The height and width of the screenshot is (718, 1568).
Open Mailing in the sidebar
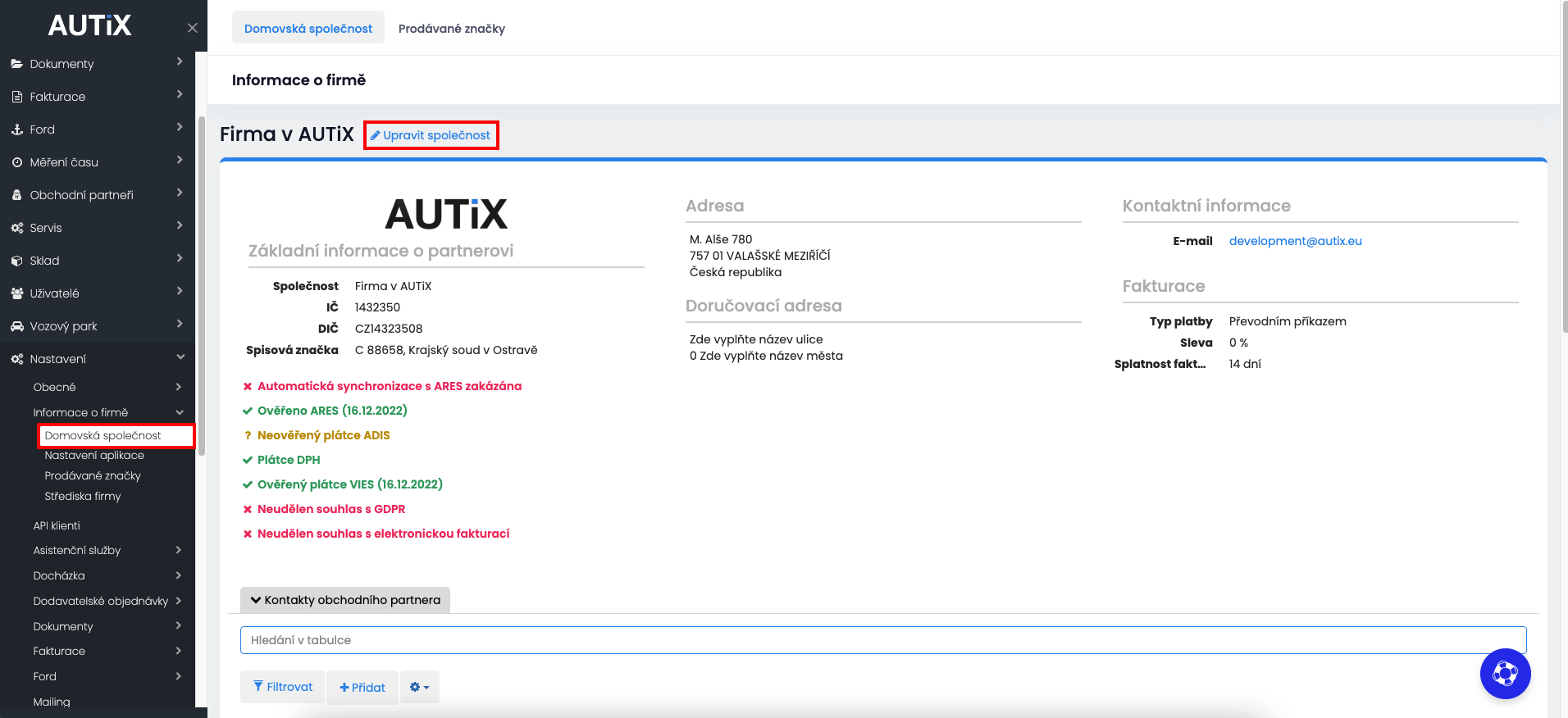pos(52,702)
